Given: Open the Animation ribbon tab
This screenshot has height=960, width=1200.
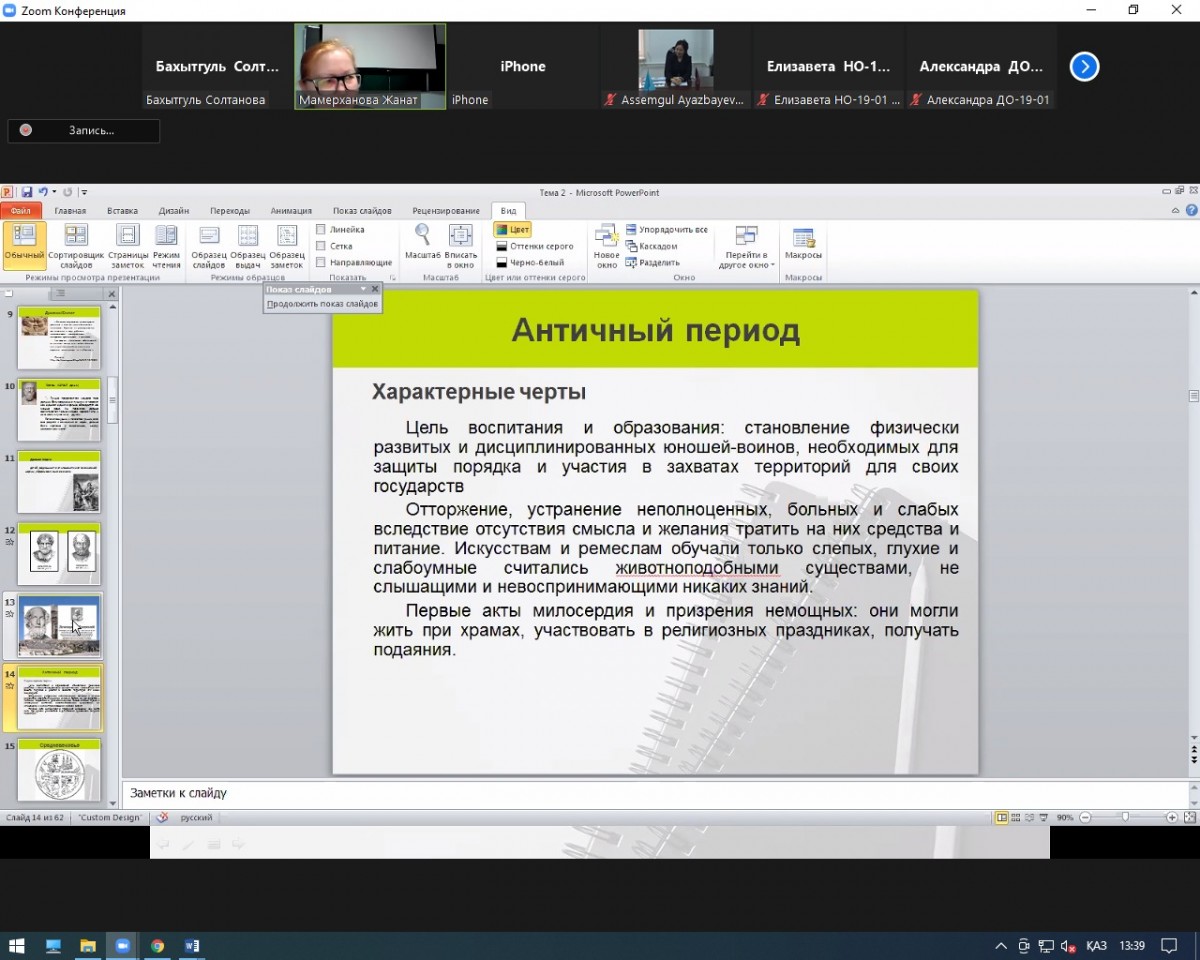Looking at the screenshot, I should coord(291,211).
